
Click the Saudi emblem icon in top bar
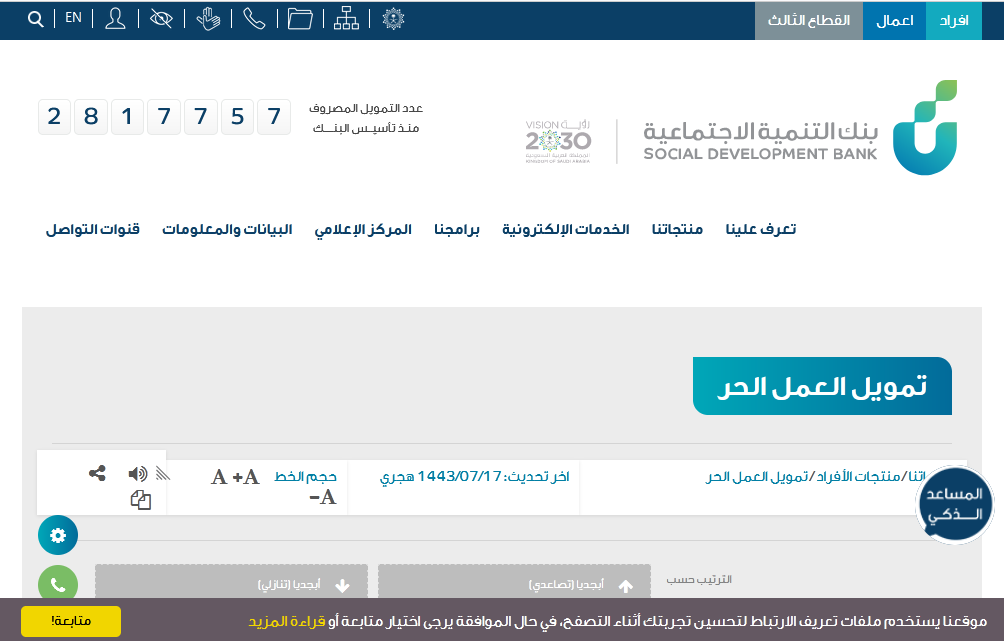[x=393, y=19]
